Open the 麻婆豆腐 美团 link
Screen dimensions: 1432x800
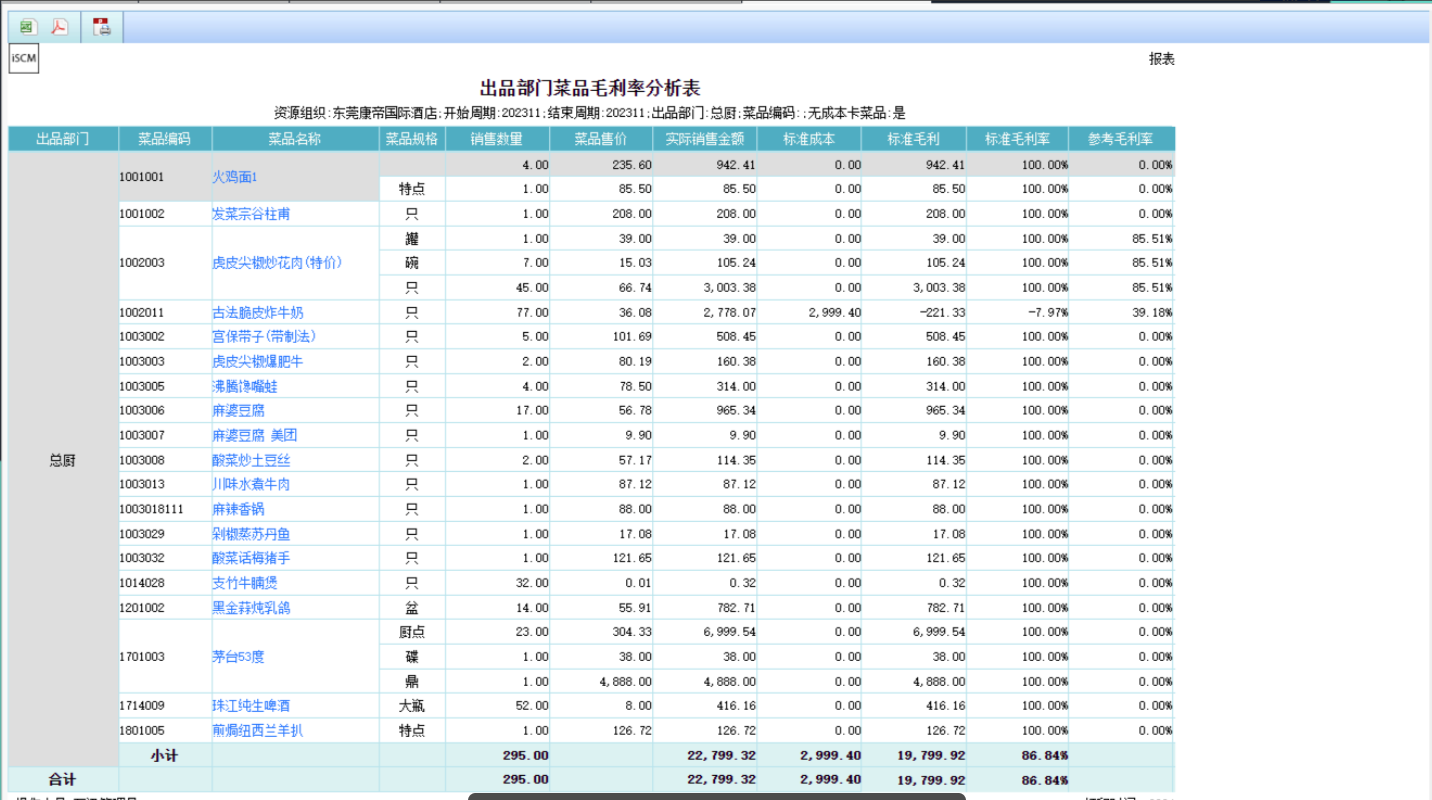tap(254, 435)
